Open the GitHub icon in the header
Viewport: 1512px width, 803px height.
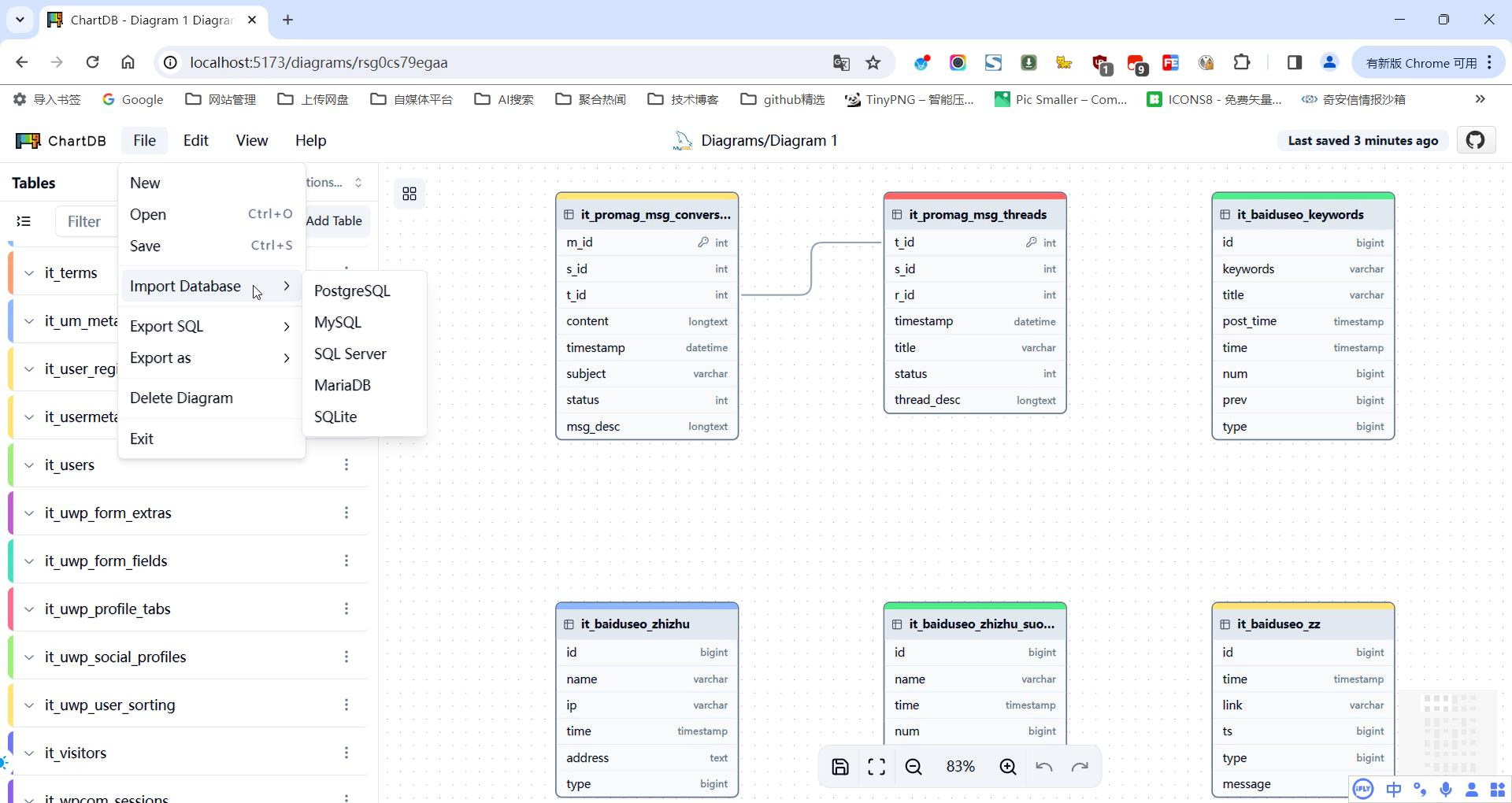pyautogui.click(x=1476, y=140)
